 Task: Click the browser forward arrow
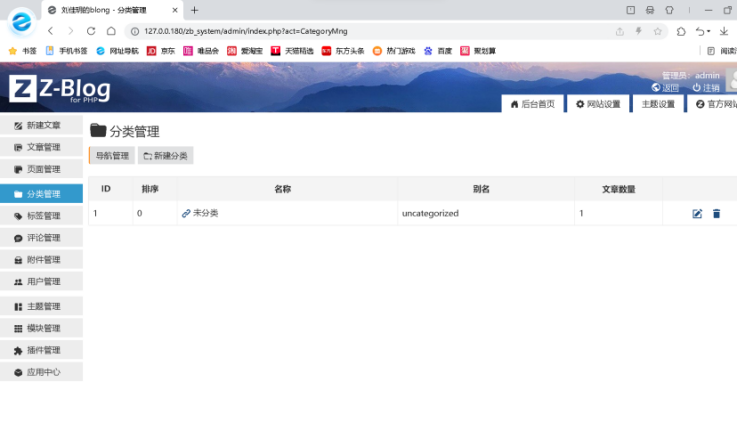[71, 31]
